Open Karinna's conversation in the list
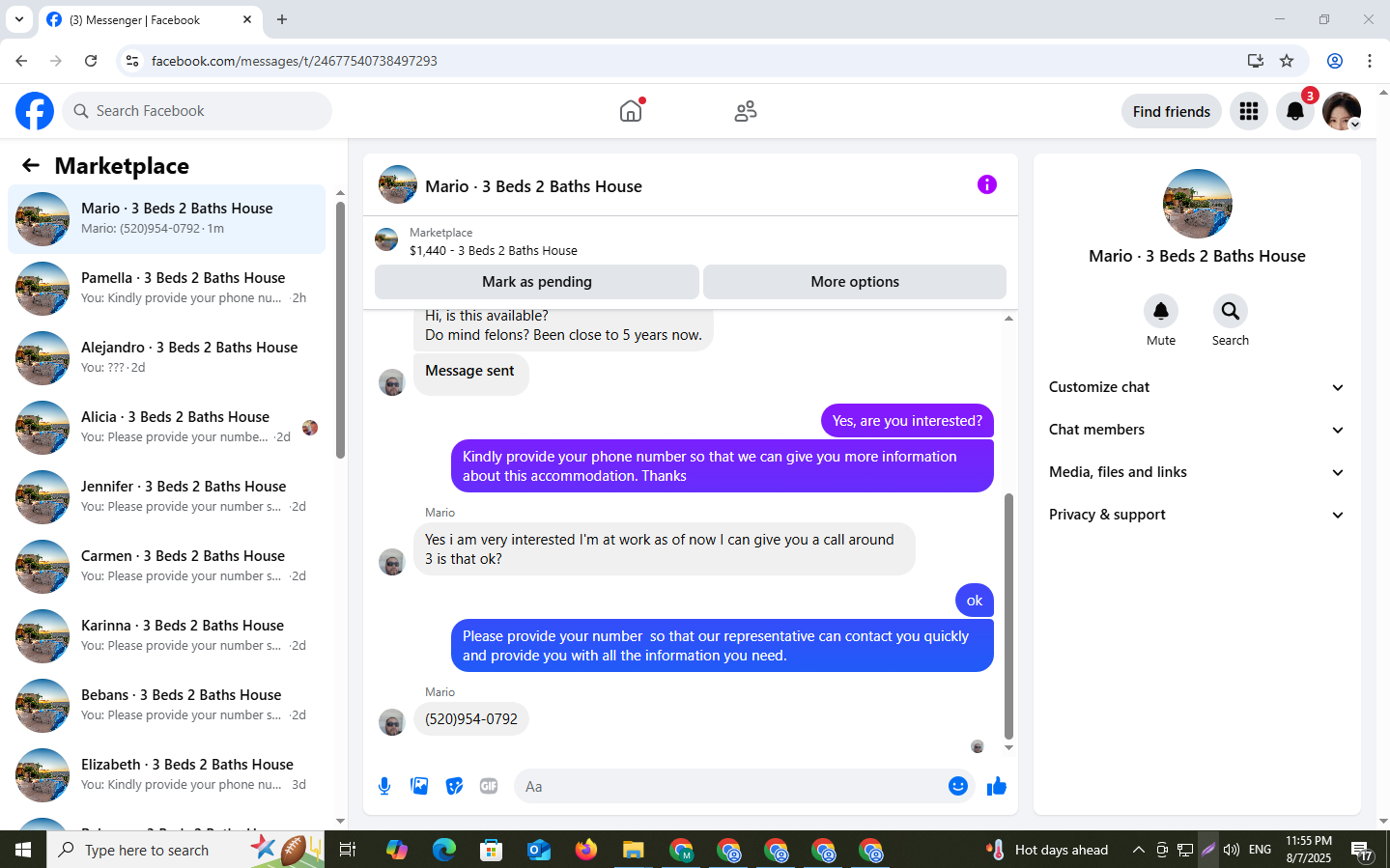1390x868 pixels. 166,636
